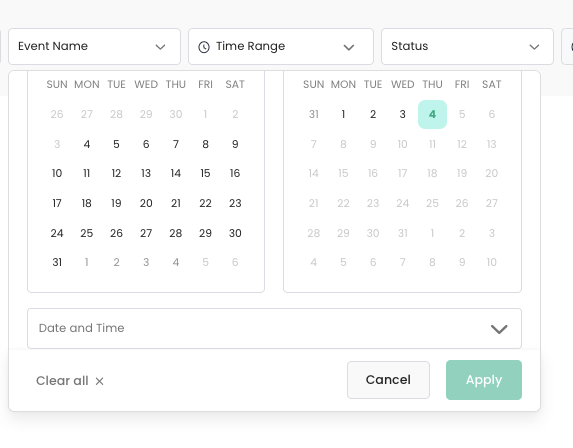The image size is (573, 448).
Task: Expand the Date and Time dropdown
Action: 274,329
